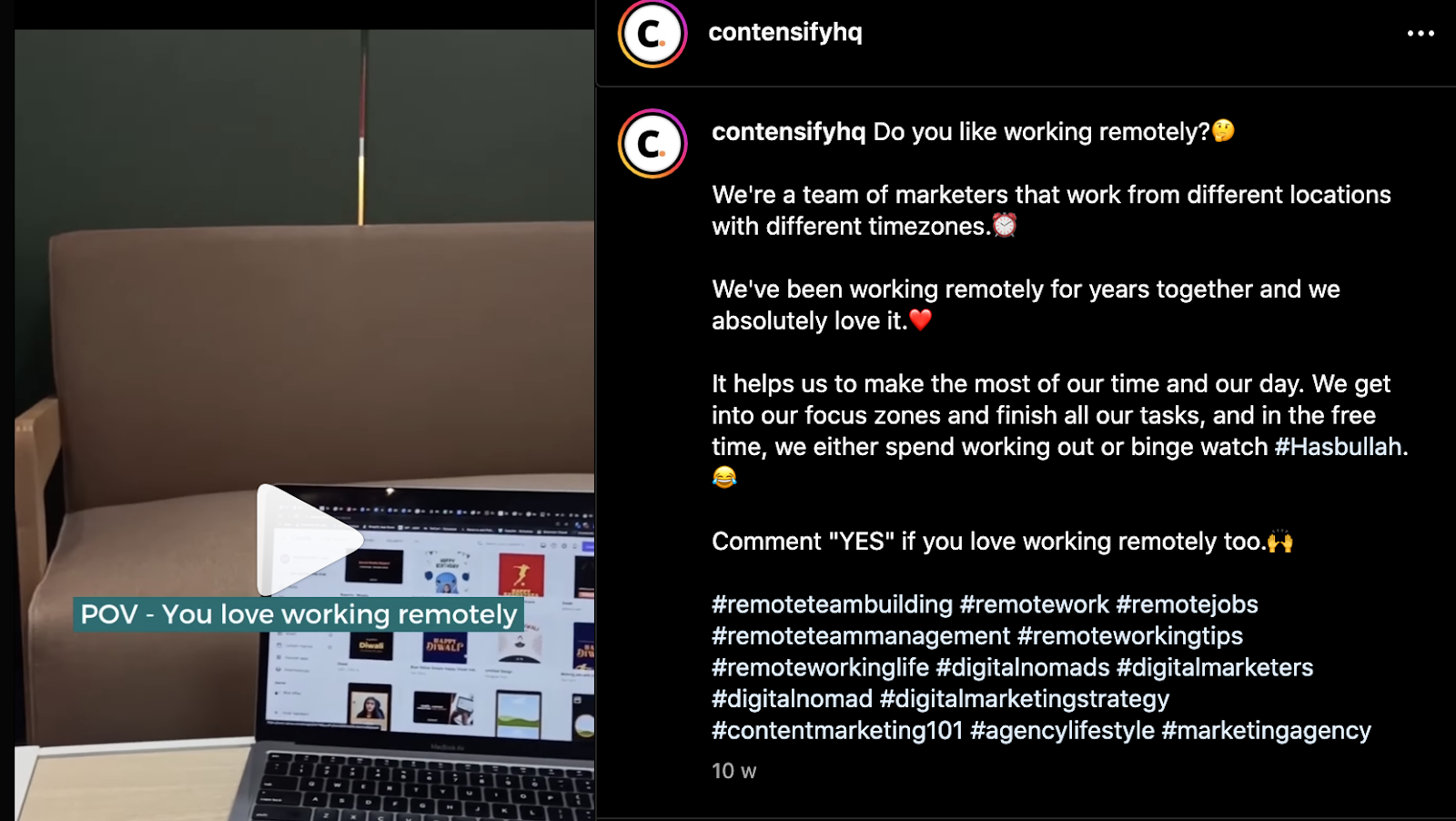Open the #digitalnomads hashtag
Screen dimensions: 1456x821
[1023, 668]
